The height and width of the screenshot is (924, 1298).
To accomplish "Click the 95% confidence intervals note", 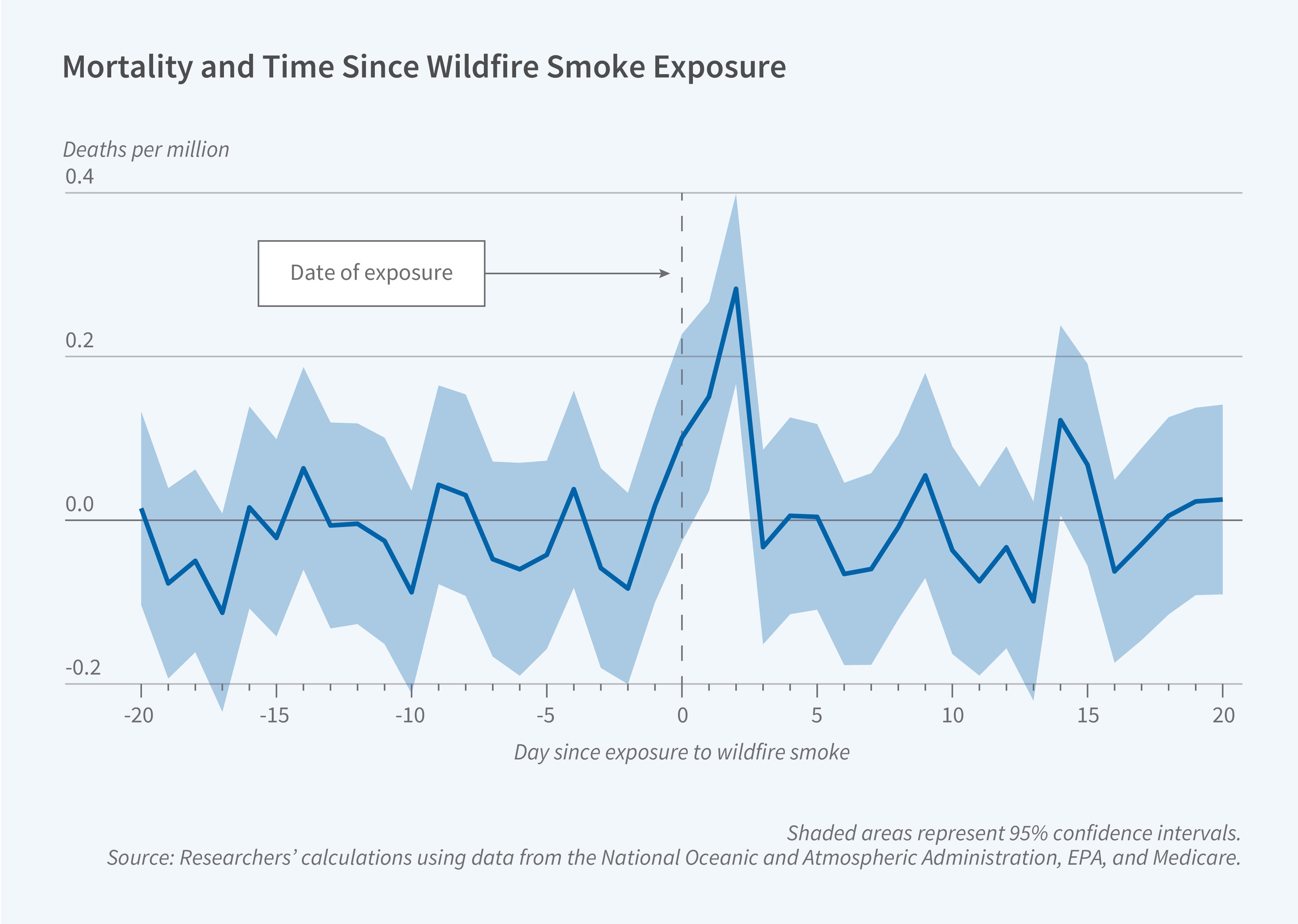I will tap(1013, 833).
